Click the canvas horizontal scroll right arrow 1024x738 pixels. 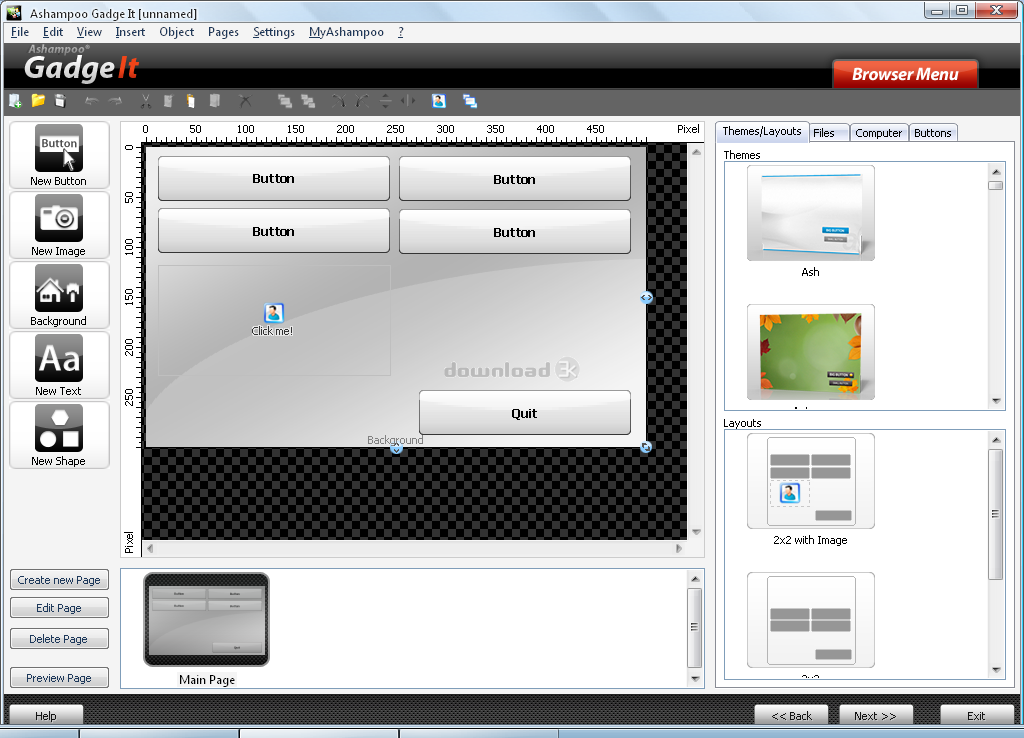point(679,549)
